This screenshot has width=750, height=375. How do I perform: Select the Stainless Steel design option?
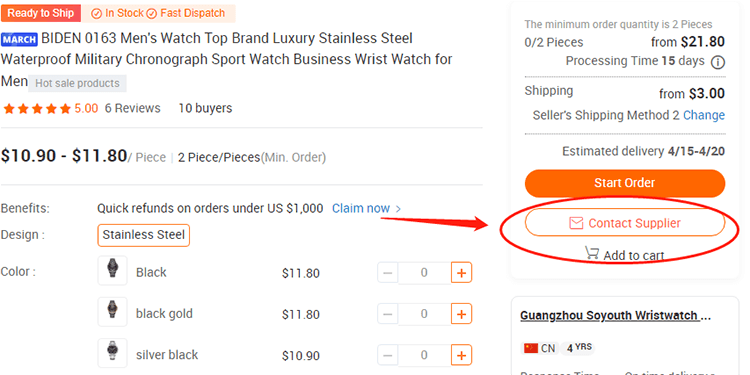pos(143,235)
